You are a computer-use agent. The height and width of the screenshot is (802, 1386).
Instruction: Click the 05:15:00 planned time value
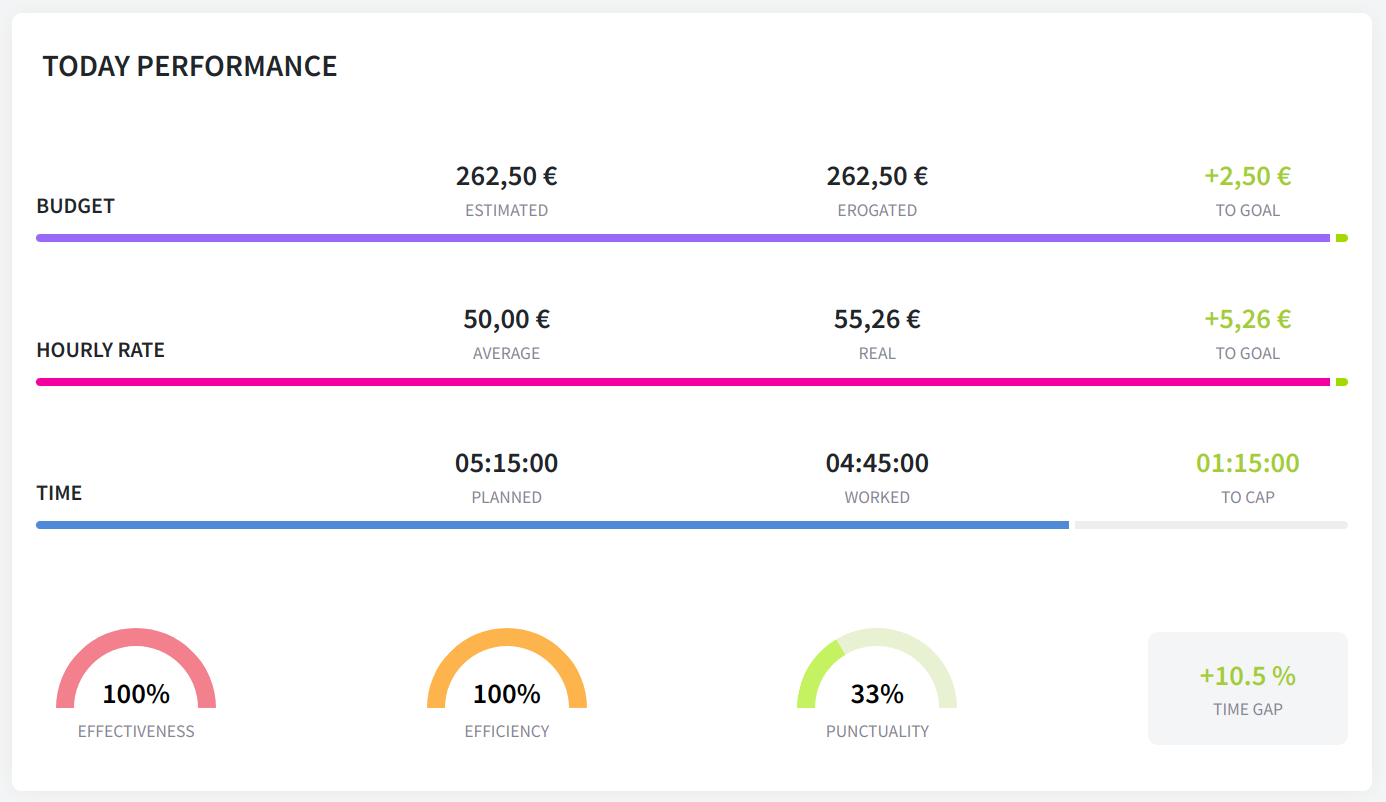[507, 463]
